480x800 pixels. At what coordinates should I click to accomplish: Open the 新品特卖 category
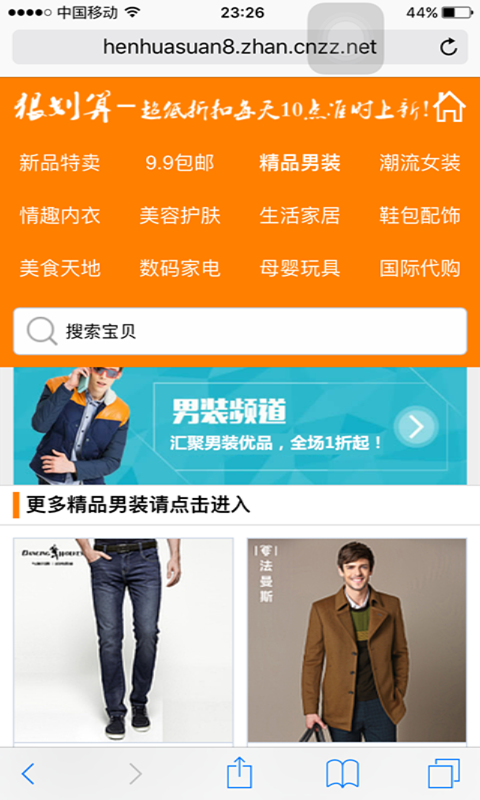tap(60, 163)
